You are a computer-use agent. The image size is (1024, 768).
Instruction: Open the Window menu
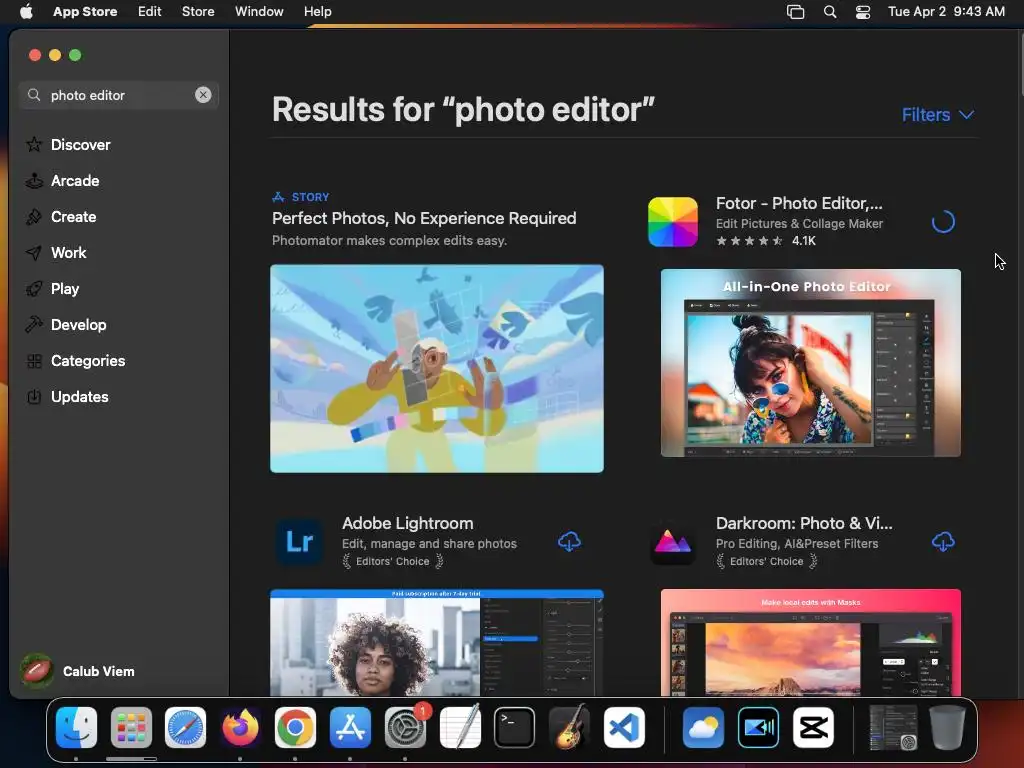point(259,11)
